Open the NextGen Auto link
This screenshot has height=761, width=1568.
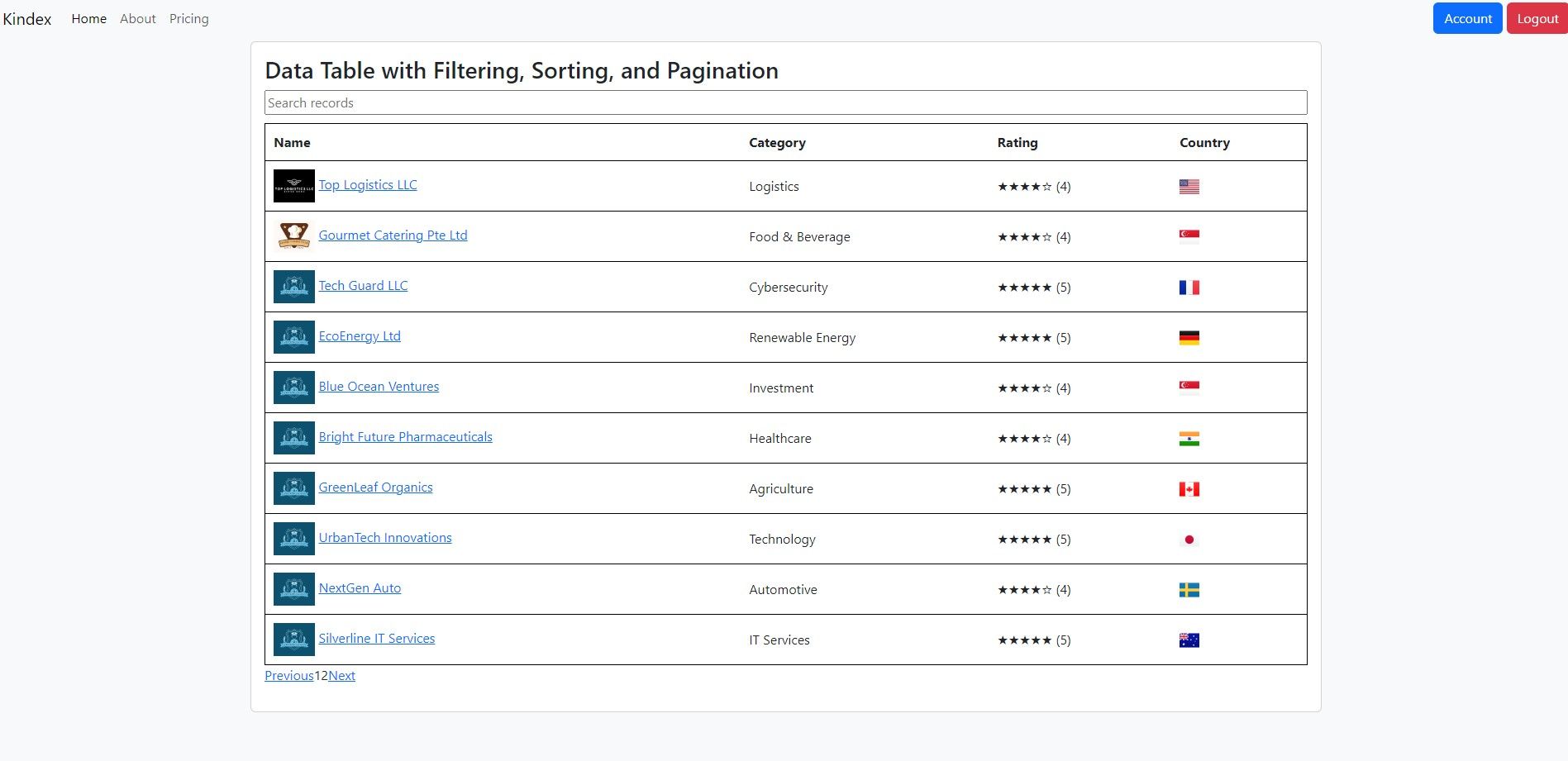360,588
